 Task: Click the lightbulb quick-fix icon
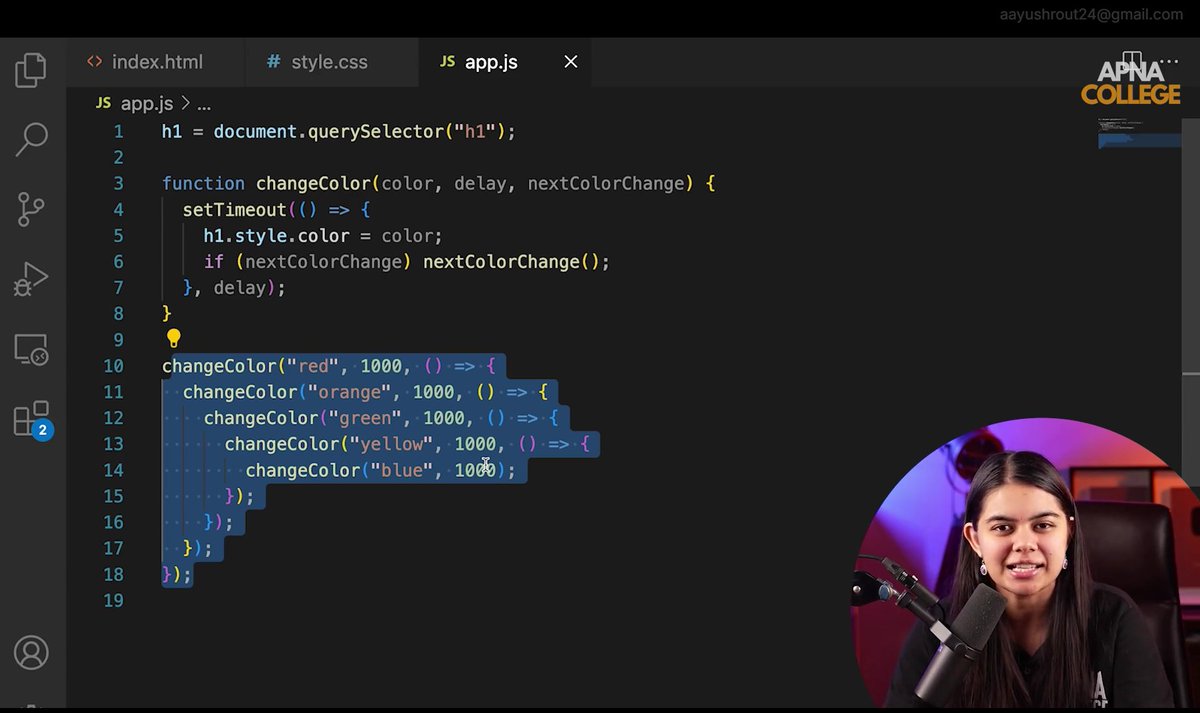tap(173, 339)
